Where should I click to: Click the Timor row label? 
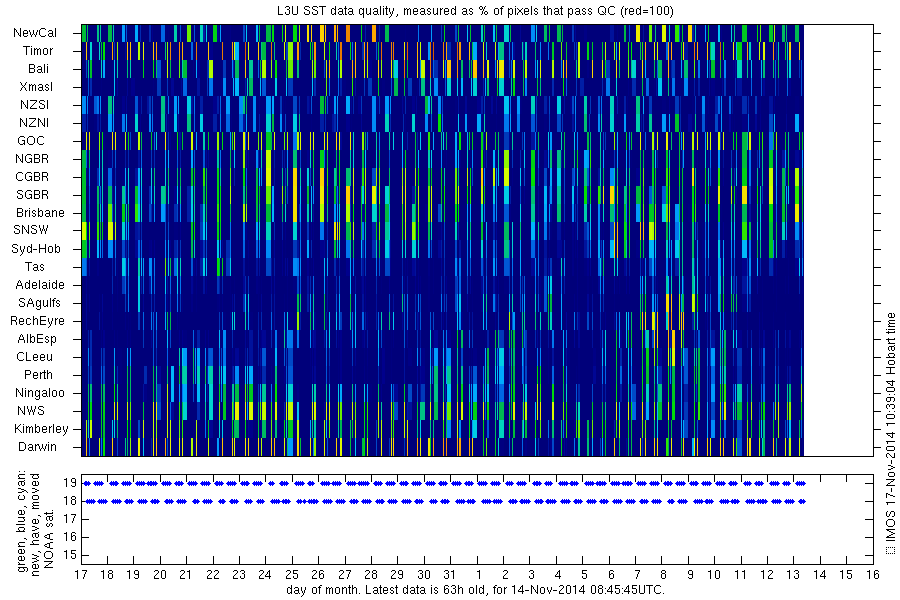(38, 51)
